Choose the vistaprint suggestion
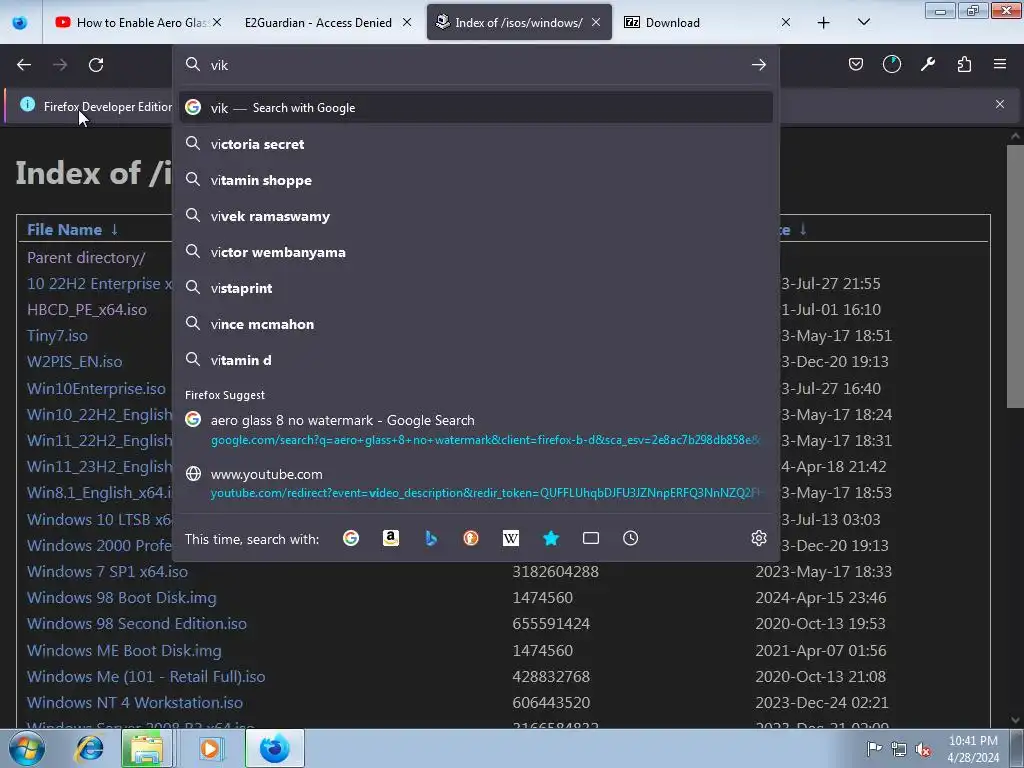This screenshot has width=1024, height=768. pos(476,287)
